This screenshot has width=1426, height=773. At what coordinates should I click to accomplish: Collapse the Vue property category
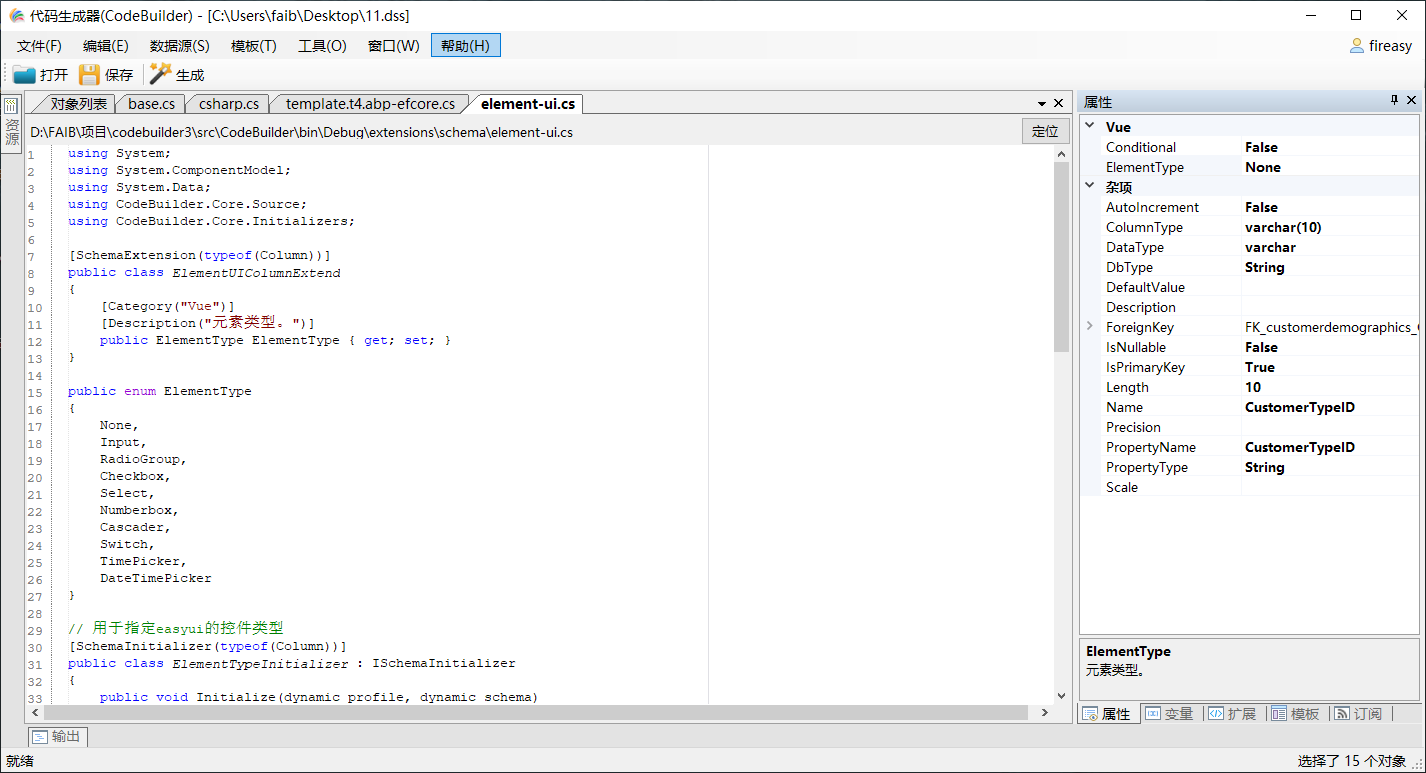[x=1090, y=127]
